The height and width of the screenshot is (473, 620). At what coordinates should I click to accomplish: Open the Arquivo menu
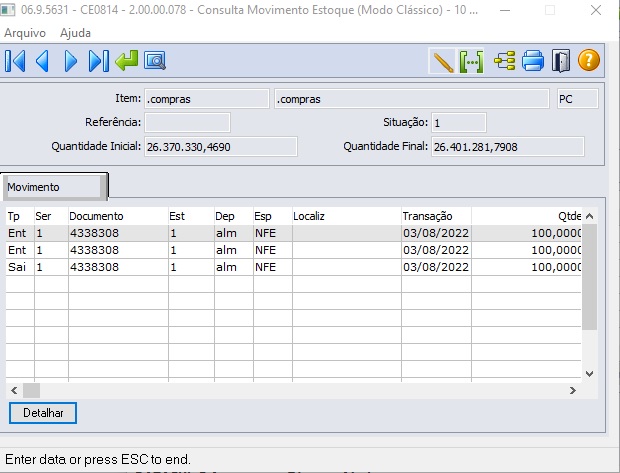click(25, 33)
